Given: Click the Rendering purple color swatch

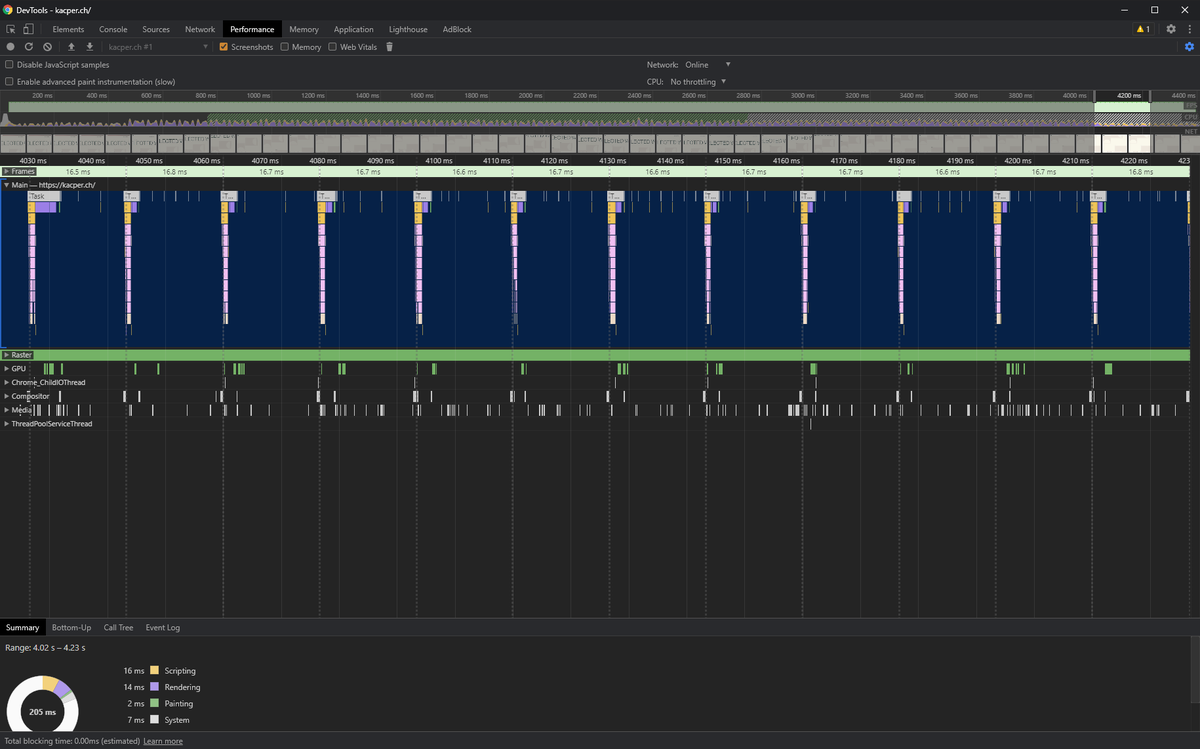Looking at the screenshot, I should point(154,687).
